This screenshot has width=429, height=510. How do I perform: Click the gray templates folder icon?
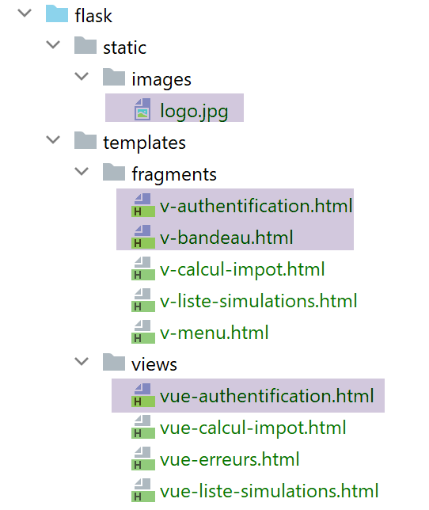85,140
